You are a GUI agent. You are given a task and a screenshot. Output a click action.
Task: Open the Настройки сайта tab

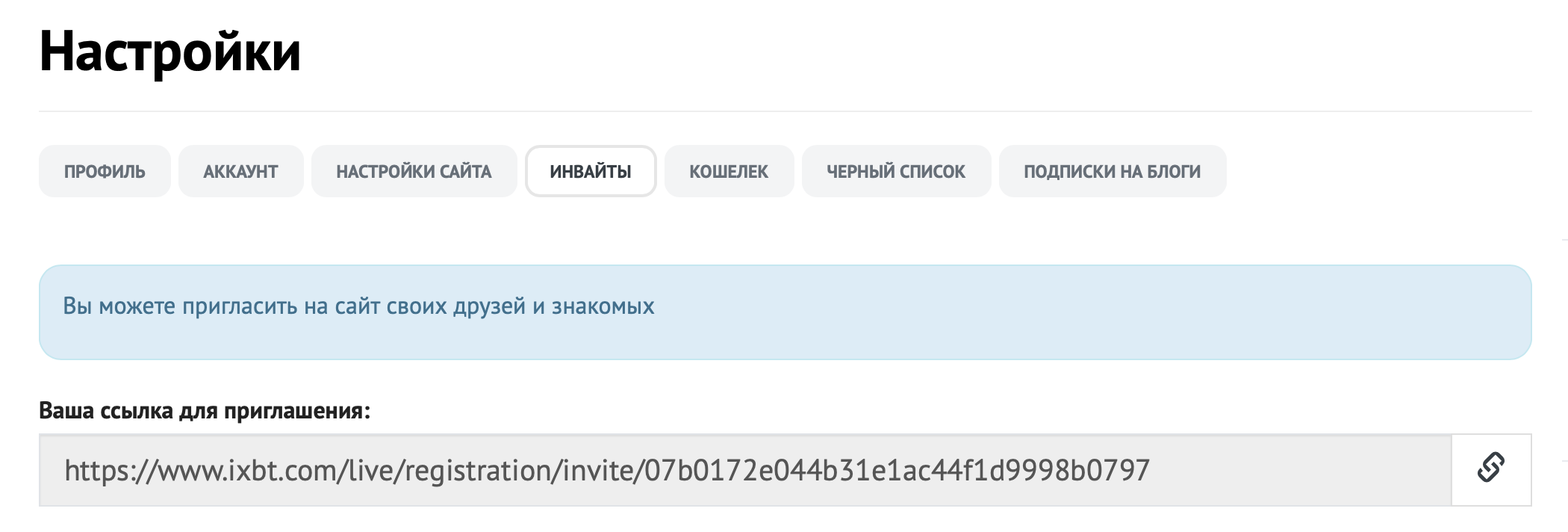(414, 172)
